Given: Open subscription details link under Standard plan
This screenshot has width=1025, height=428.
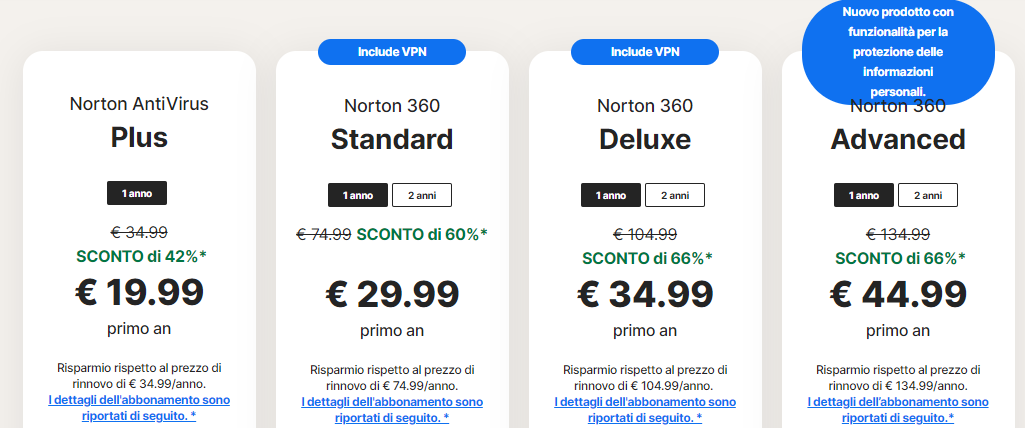Looking at the screenshot, I should pos(391,409).
